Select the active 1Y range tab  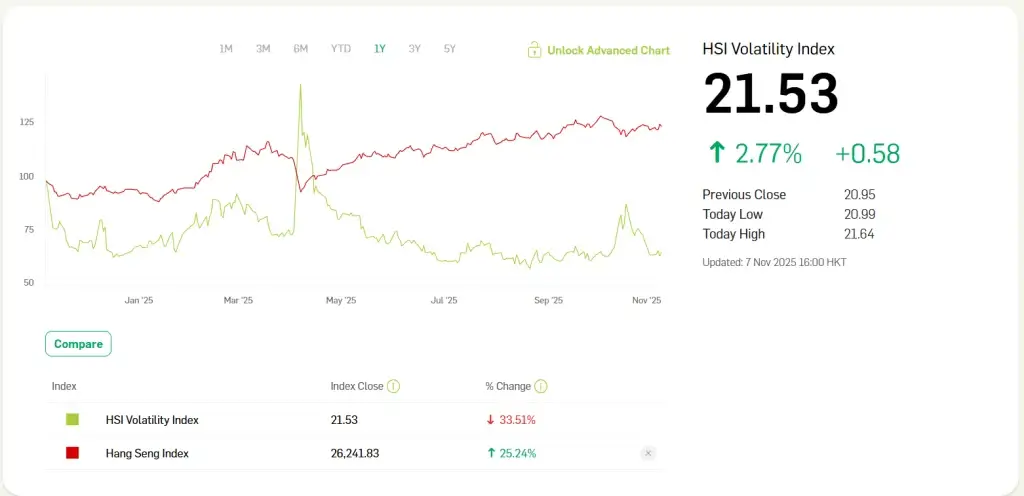(x=380, y=48)
